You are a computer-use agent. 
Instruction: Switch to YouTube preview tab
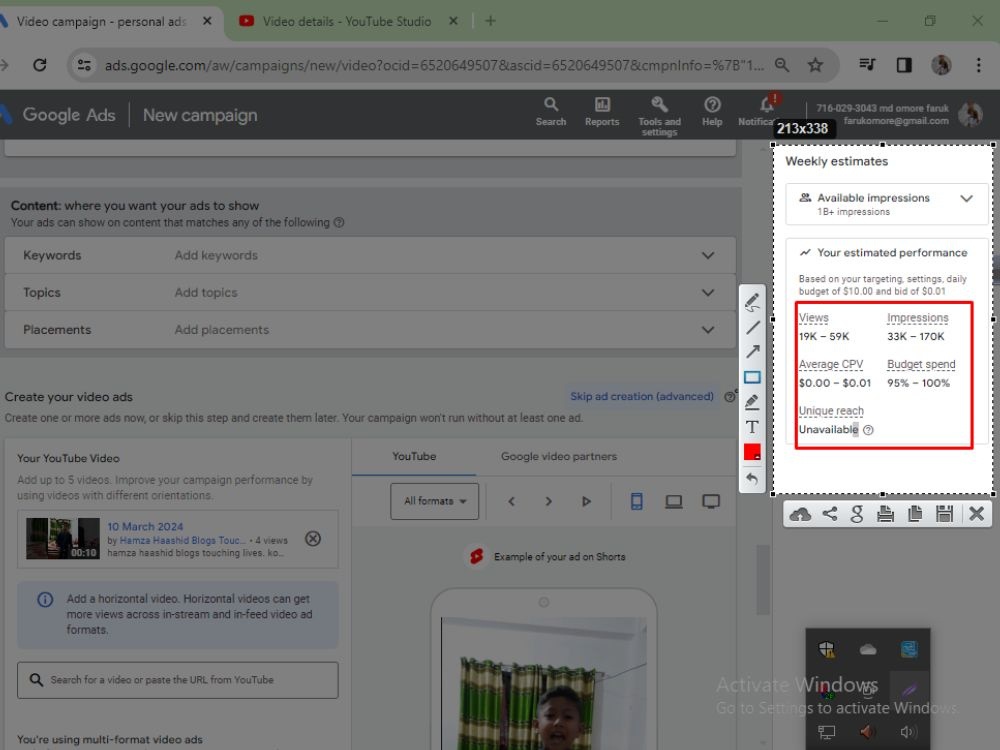pyautogui.click(x=414, y=457)
